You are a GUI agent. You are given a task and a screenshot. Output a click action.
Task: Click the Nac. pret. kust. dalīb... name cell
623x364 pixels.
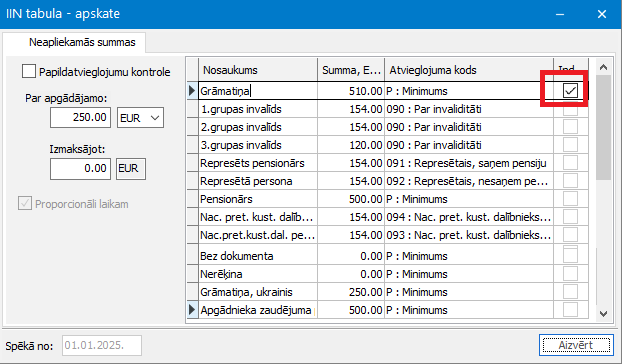[258, 217]
